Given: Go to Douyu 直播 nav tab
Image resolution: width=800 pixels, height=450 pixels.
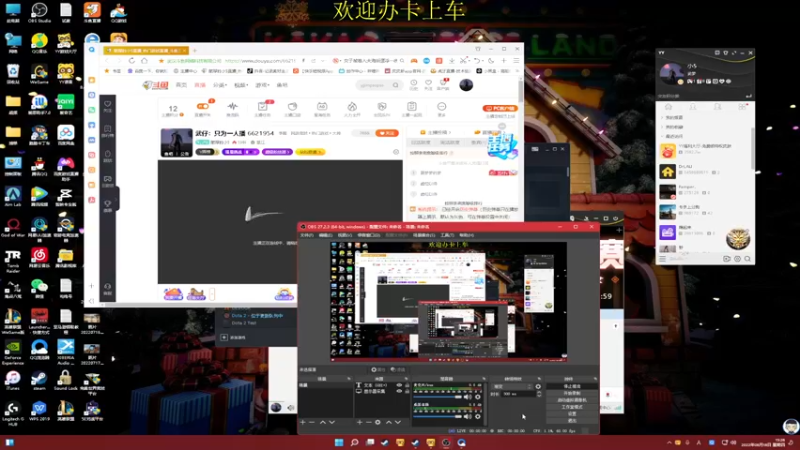Looking at the screenshot, I should (200, 85).
